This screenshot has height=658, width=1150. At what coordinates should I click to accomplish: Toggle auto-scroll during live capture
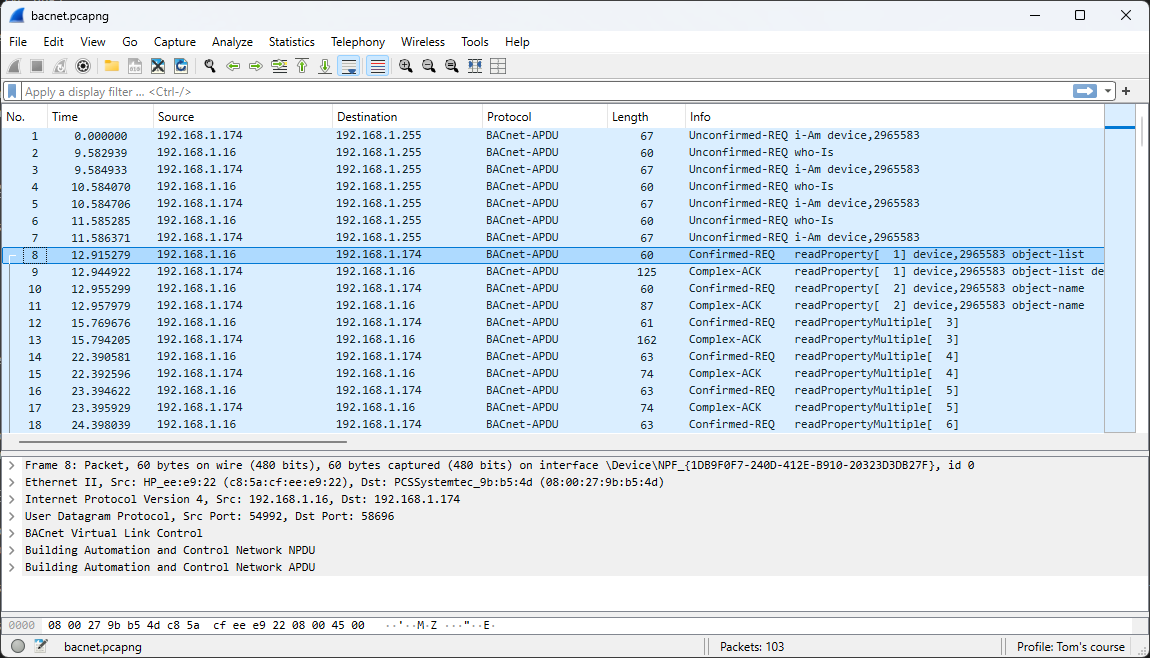349,66
